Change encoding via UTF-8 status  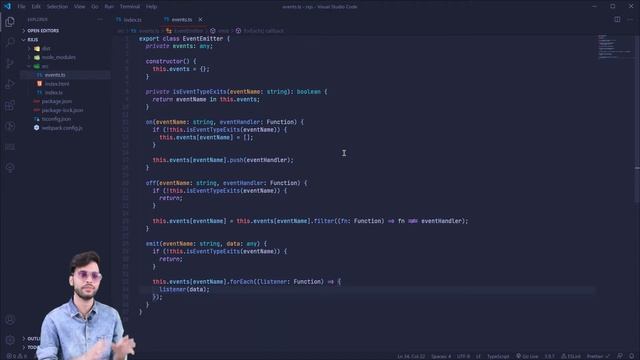[x=463, y=356]
